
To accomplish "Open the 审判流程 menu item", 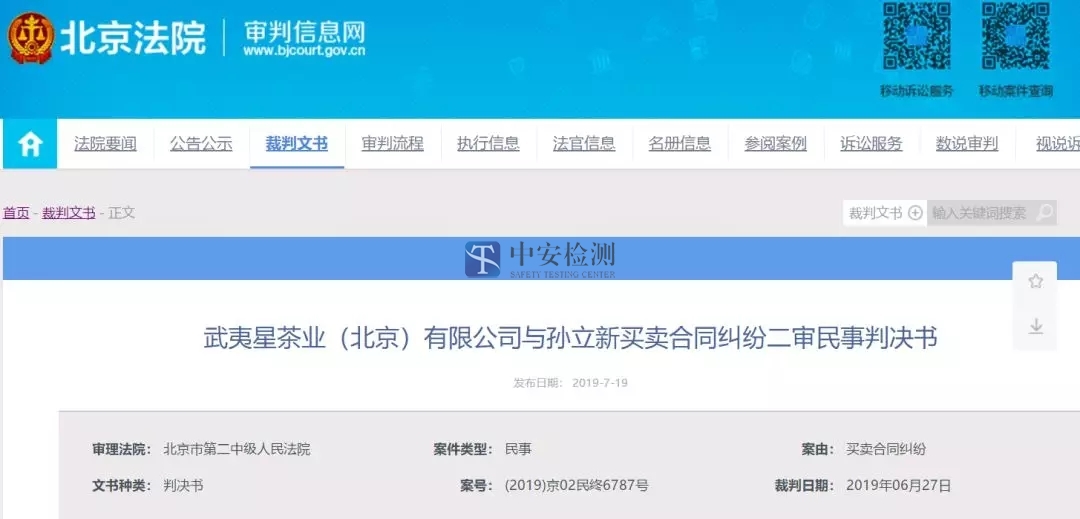I will pyautogui.click(x=392, y=144).
